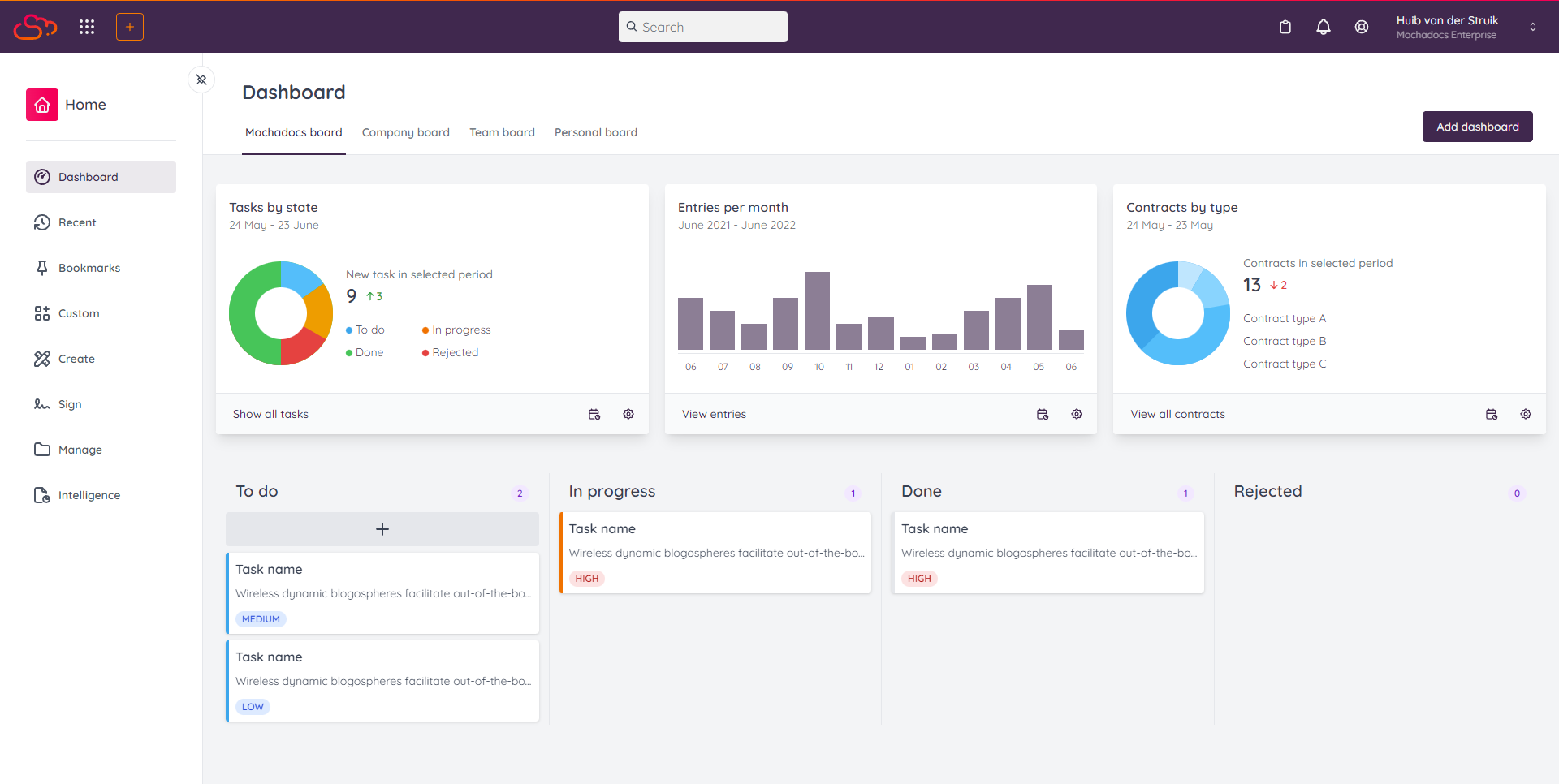Click the To do legend item
The height and width of the screenshot is (784, 1559).
(x=365, y=330)
